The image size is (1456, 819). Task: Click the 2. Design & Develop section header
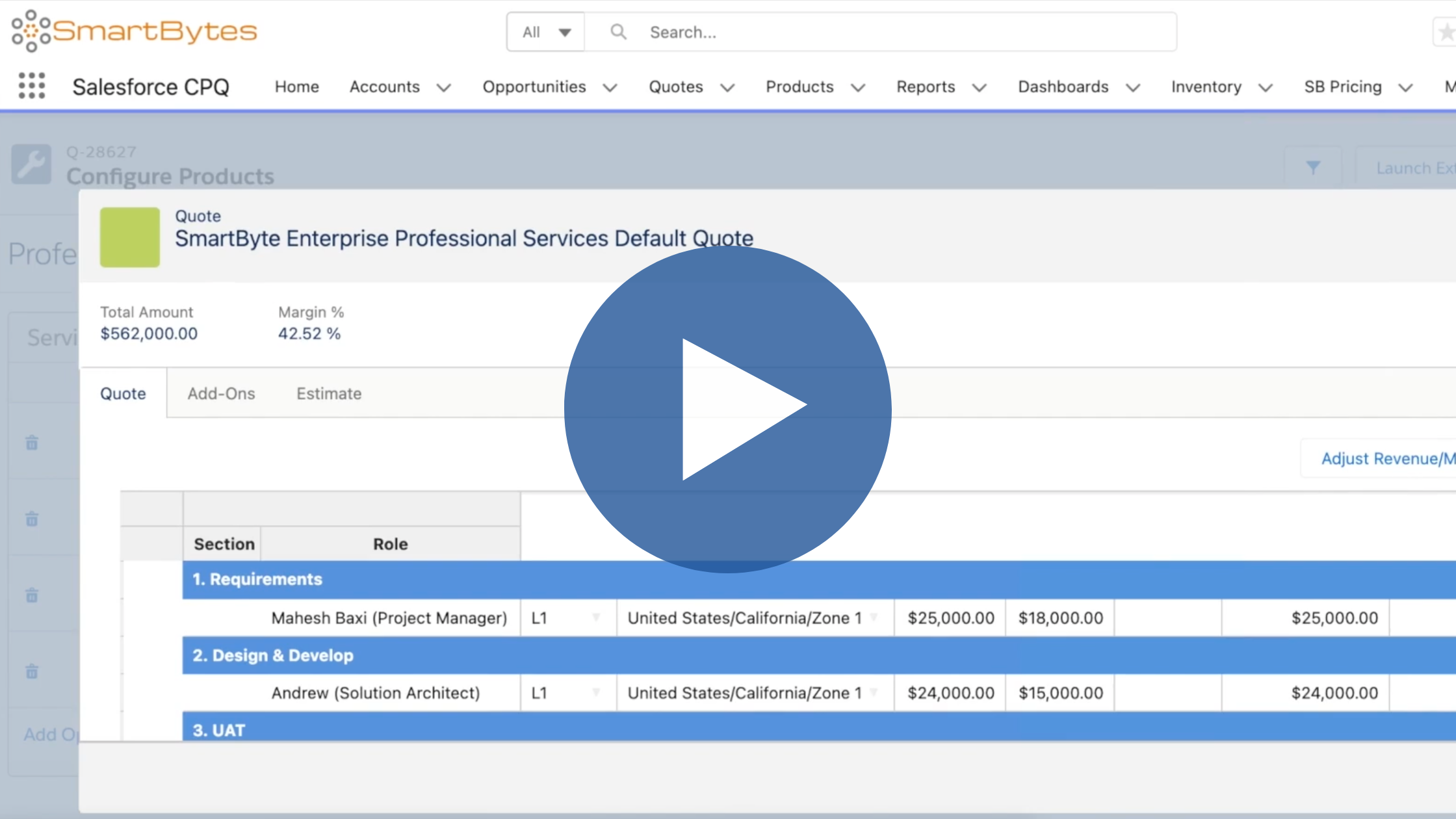[819, 655]
